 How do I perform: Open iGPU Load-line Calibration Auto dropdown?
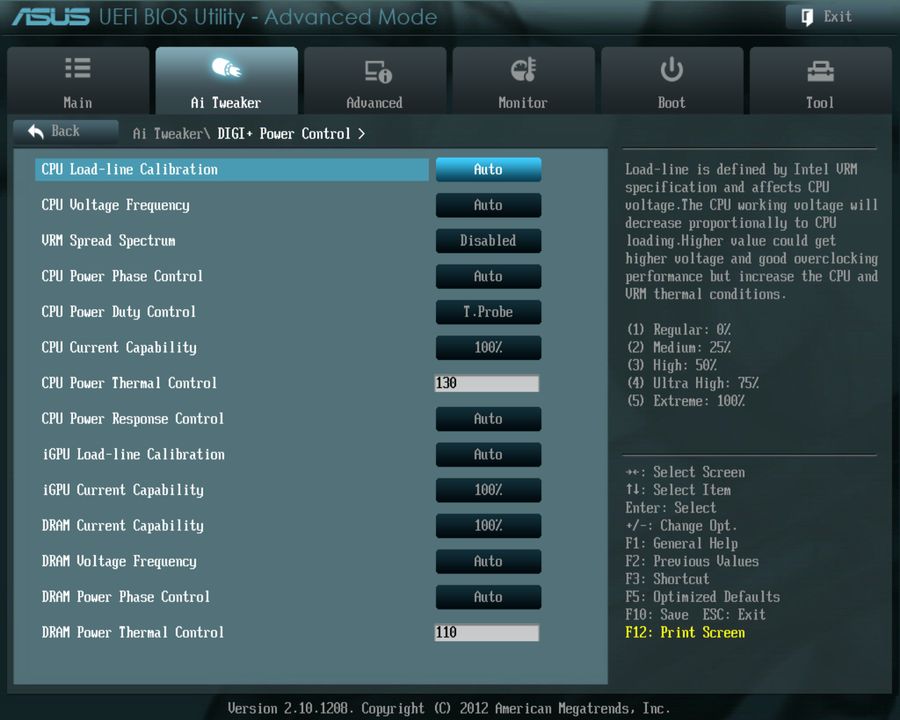pyautogui.click(x=488, y=454)
